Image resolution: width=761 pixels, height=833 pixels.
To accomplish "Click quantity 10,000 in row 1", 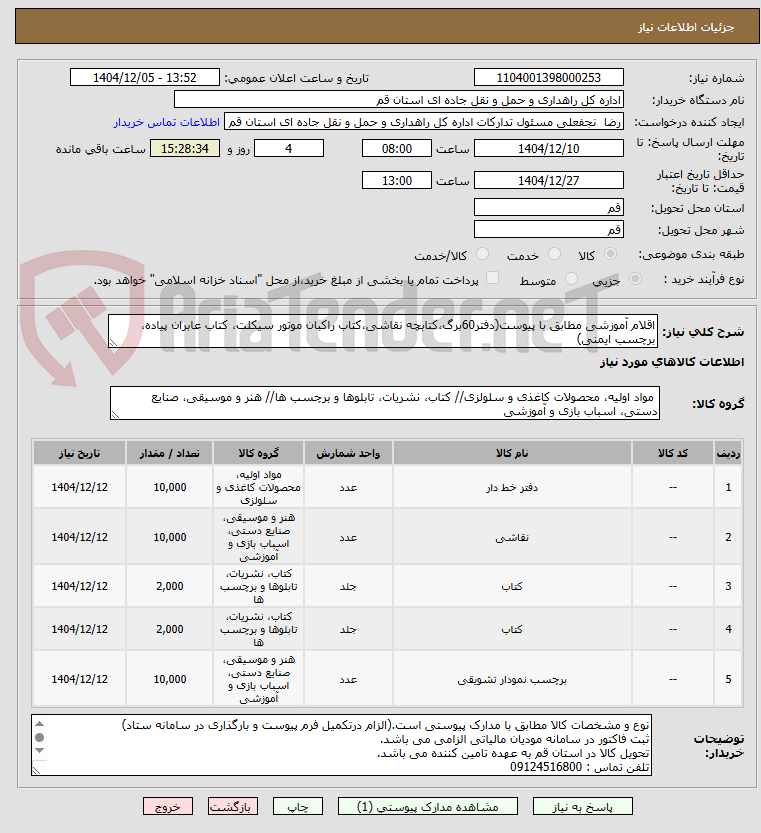I will click(x=170, y=487).
